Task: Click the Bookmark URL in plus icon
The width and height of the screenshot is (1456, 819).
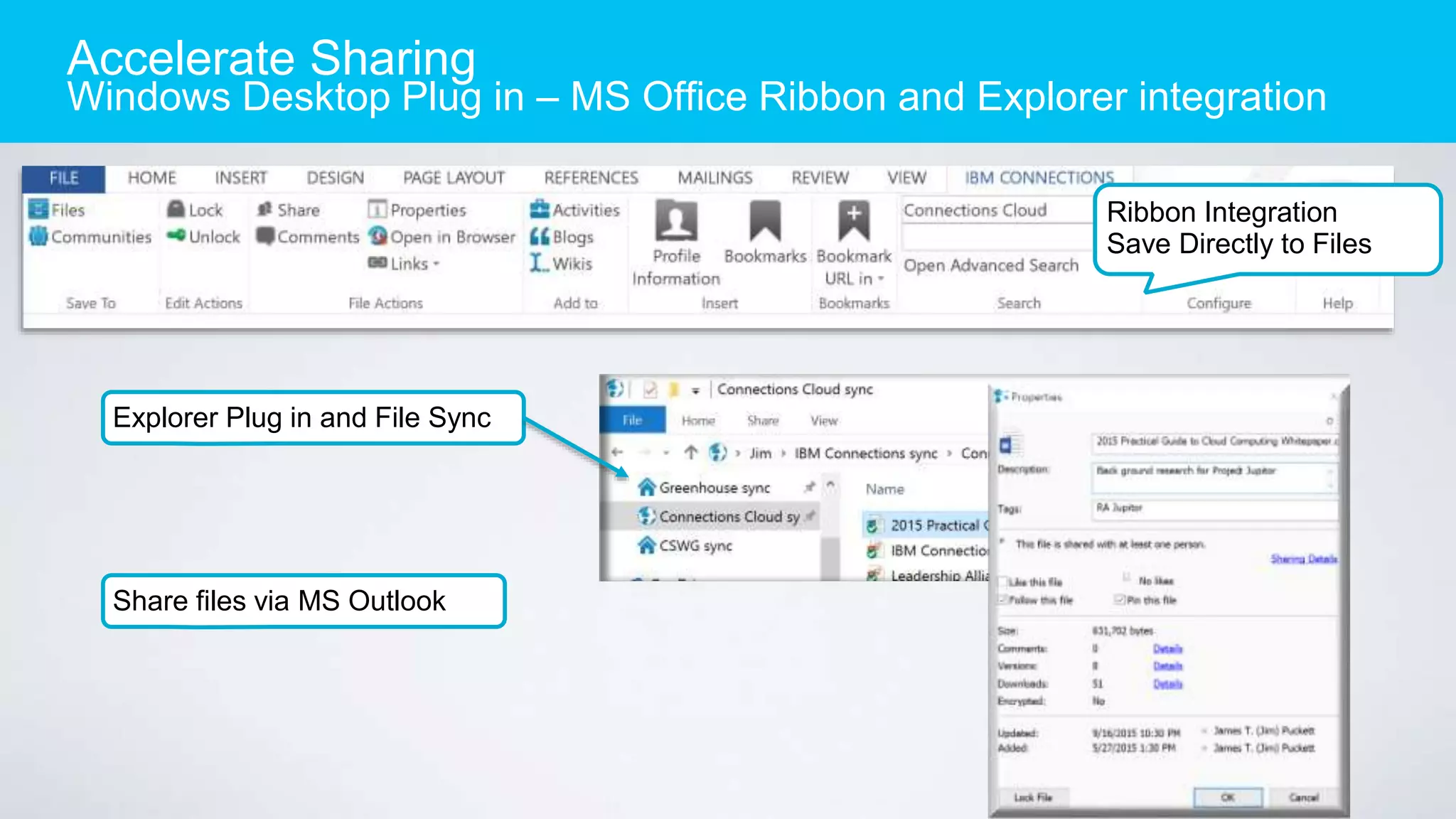Action: coord(853,221)
